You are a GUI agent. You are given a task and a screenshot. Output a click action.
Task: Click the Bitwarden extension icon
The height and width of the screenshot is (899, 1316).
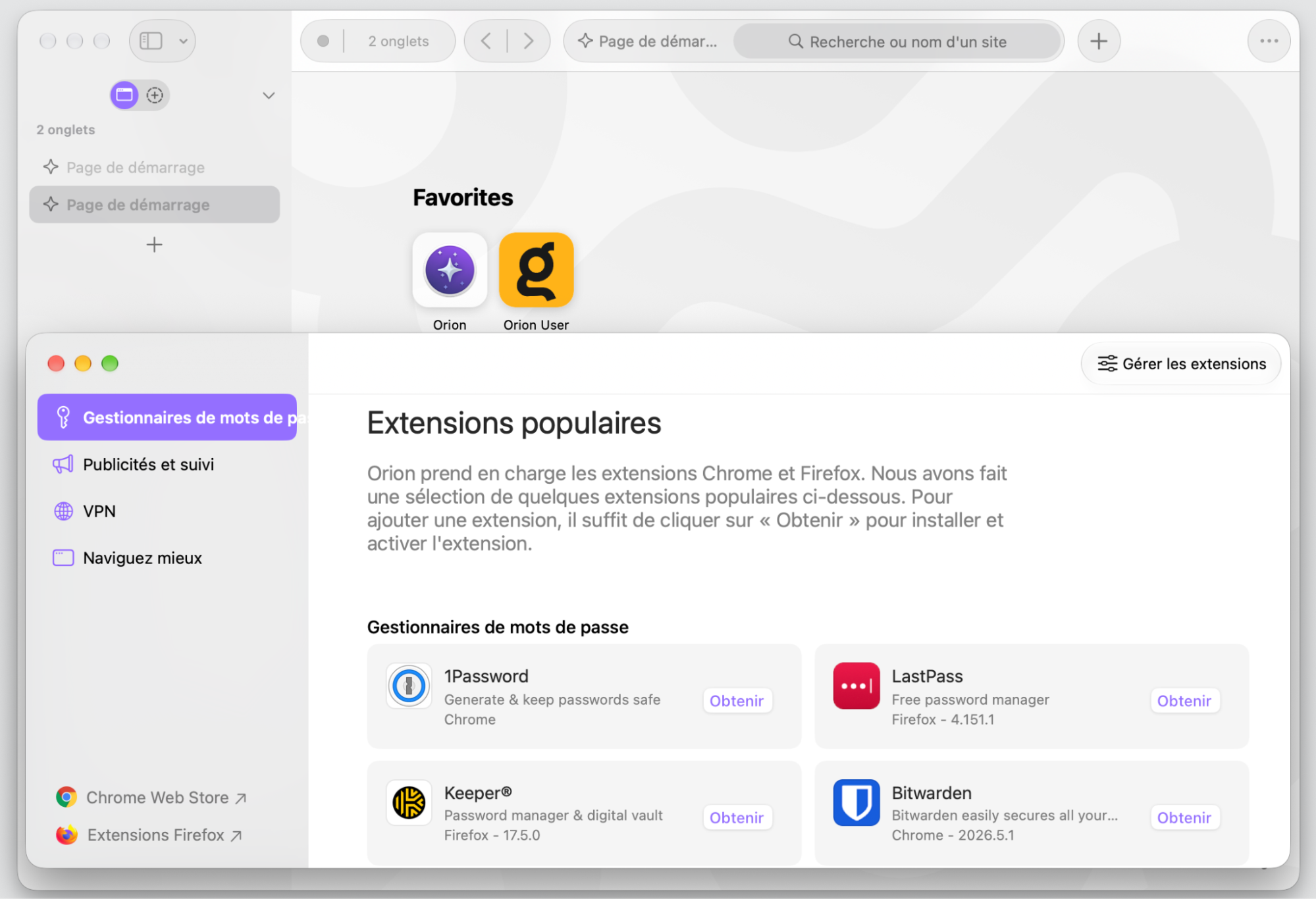[856, 802]
